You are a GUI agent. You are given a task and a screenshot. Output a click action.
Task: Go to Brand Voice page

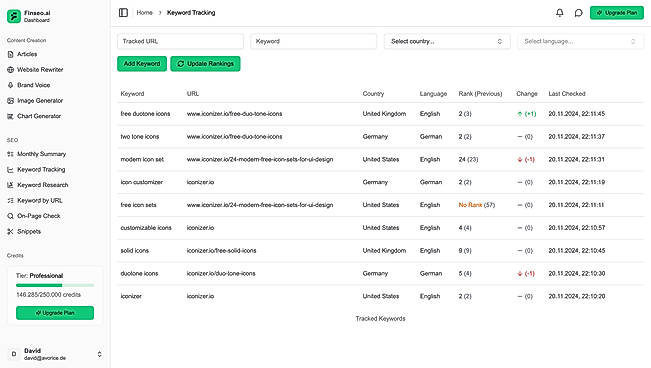coord(33,85)
